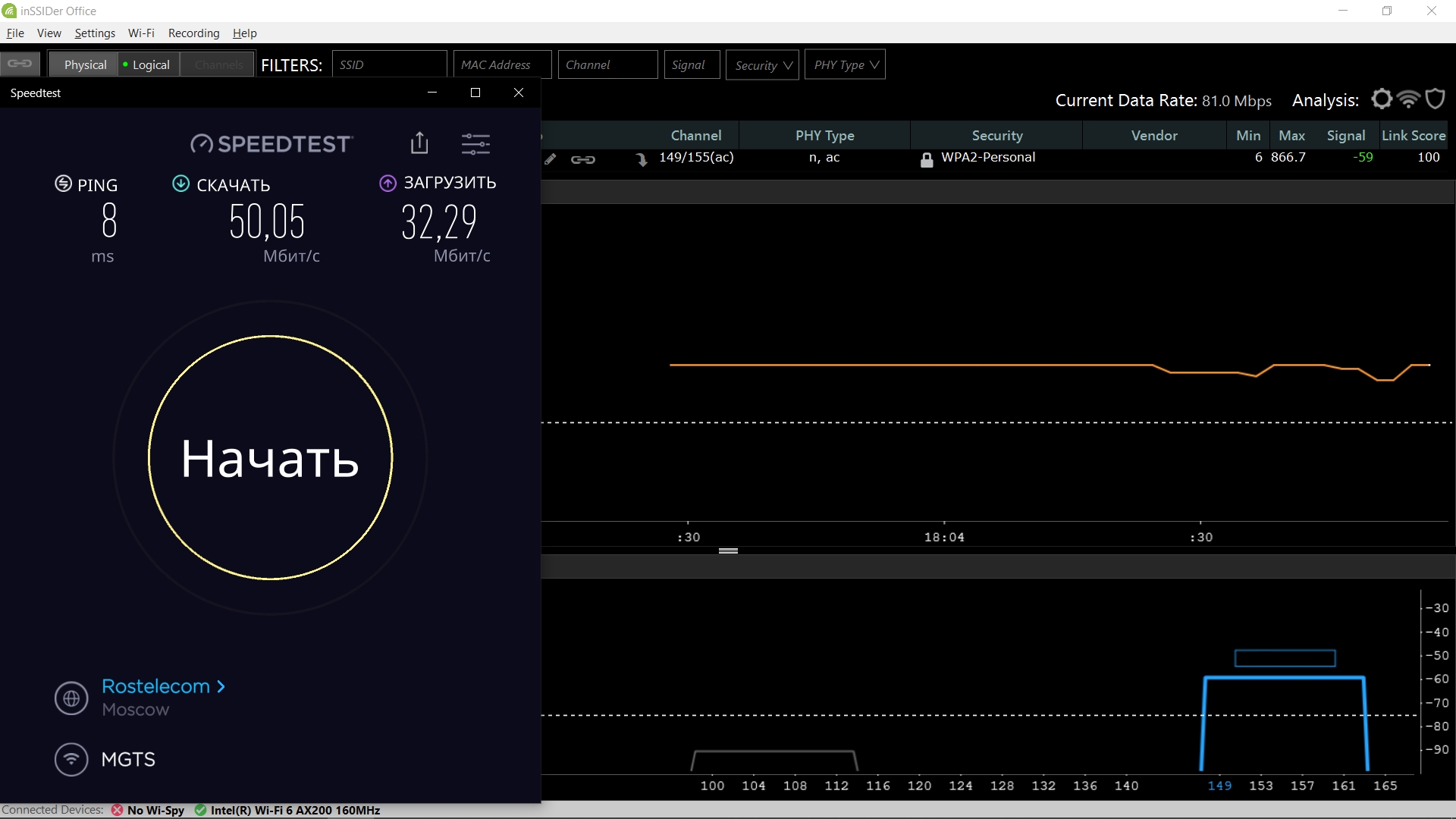Open the Settings menu
This screenshot has width=1456, height=819.
tap(95, 33)
